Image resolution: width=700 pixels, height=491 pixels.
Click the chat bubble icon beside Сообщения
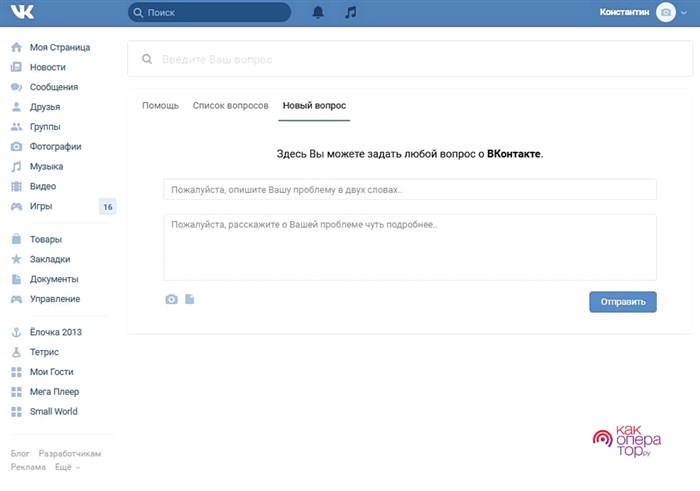coord(17,87)
